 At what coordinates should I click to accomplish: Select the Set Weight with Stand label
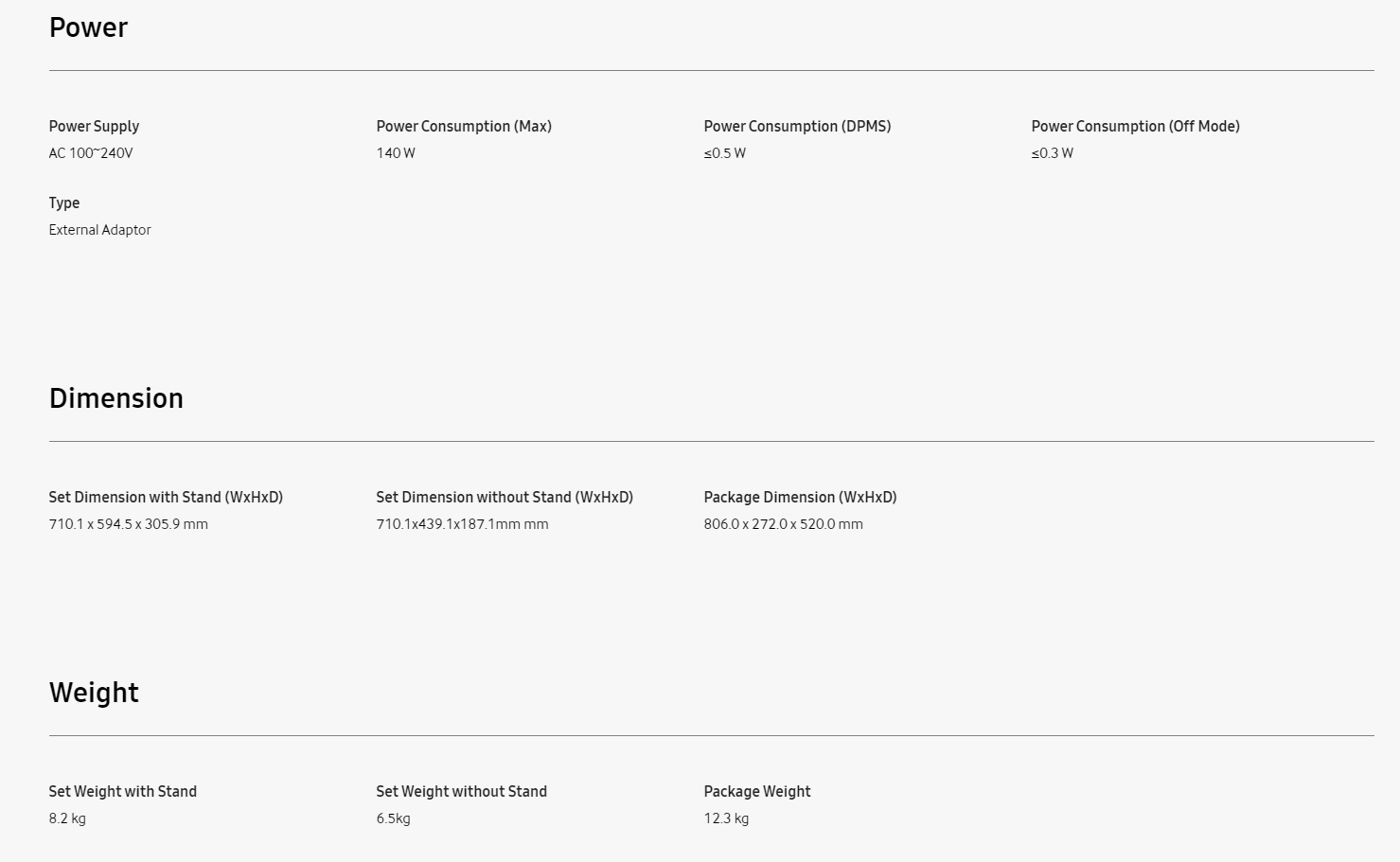pyautogui.click(x=123, y=791)
